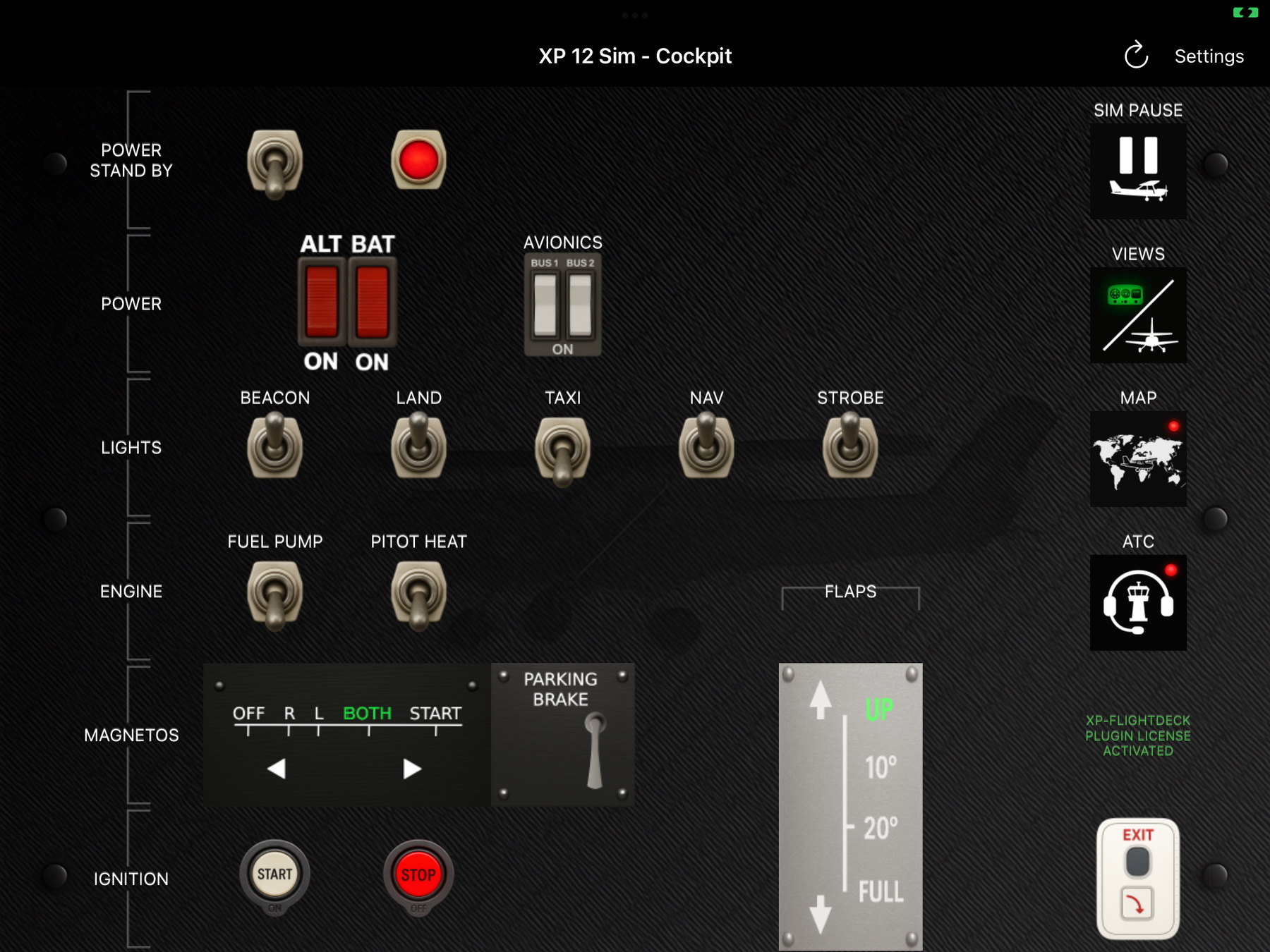This screenshot has width=1270, height=952.
Task: Switch the Avionics BUS 2 rocker
Action: click(x=580, y=305)
